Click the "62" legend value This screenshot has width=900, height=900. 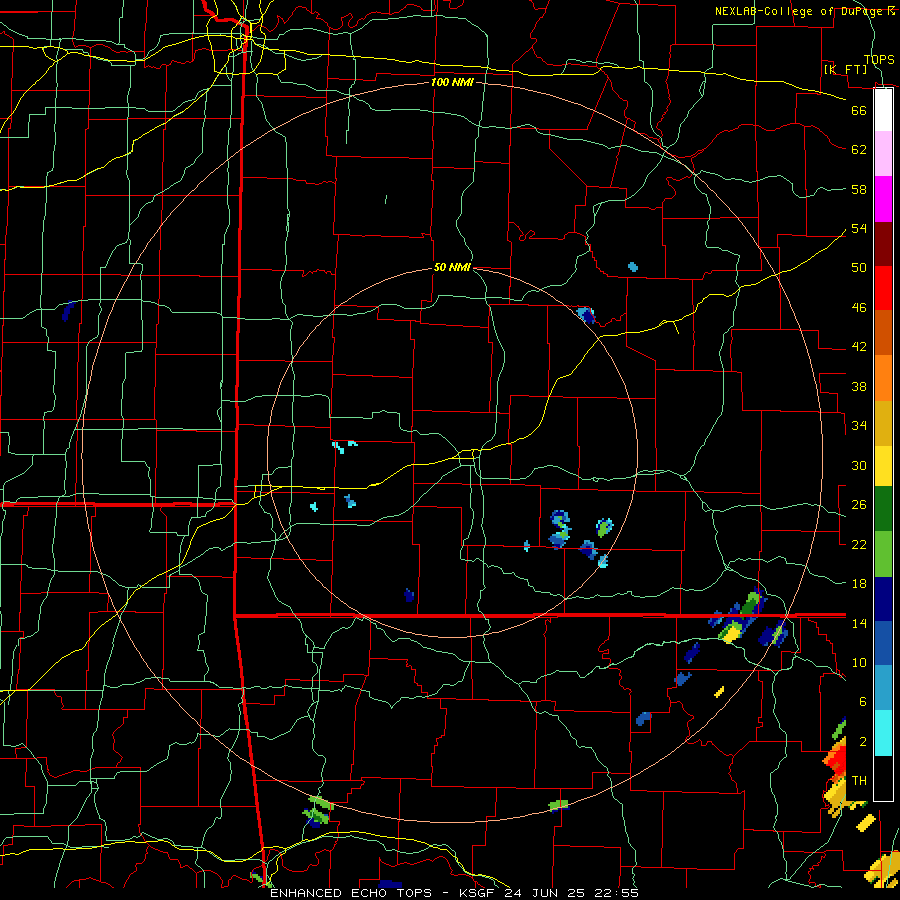tap(859, 150)
